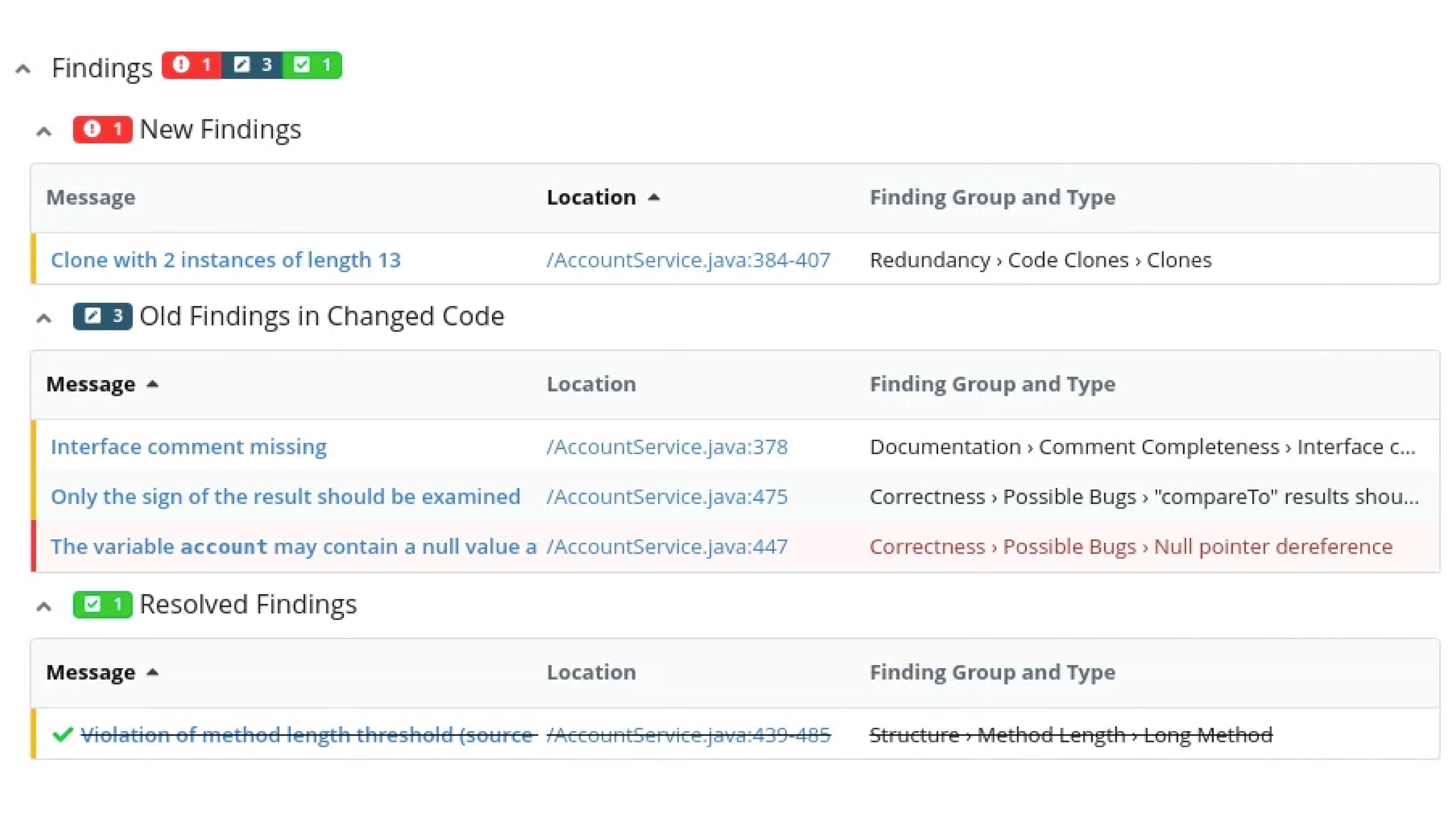Sort old findings by Location column
Screen dimensions: 1456x821
[591, 384]
